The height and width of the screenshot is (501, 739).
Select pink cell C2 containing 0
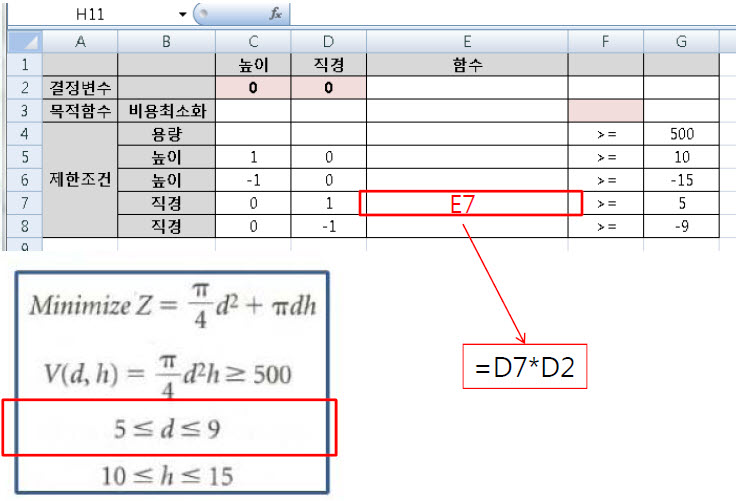click(253, 88)
